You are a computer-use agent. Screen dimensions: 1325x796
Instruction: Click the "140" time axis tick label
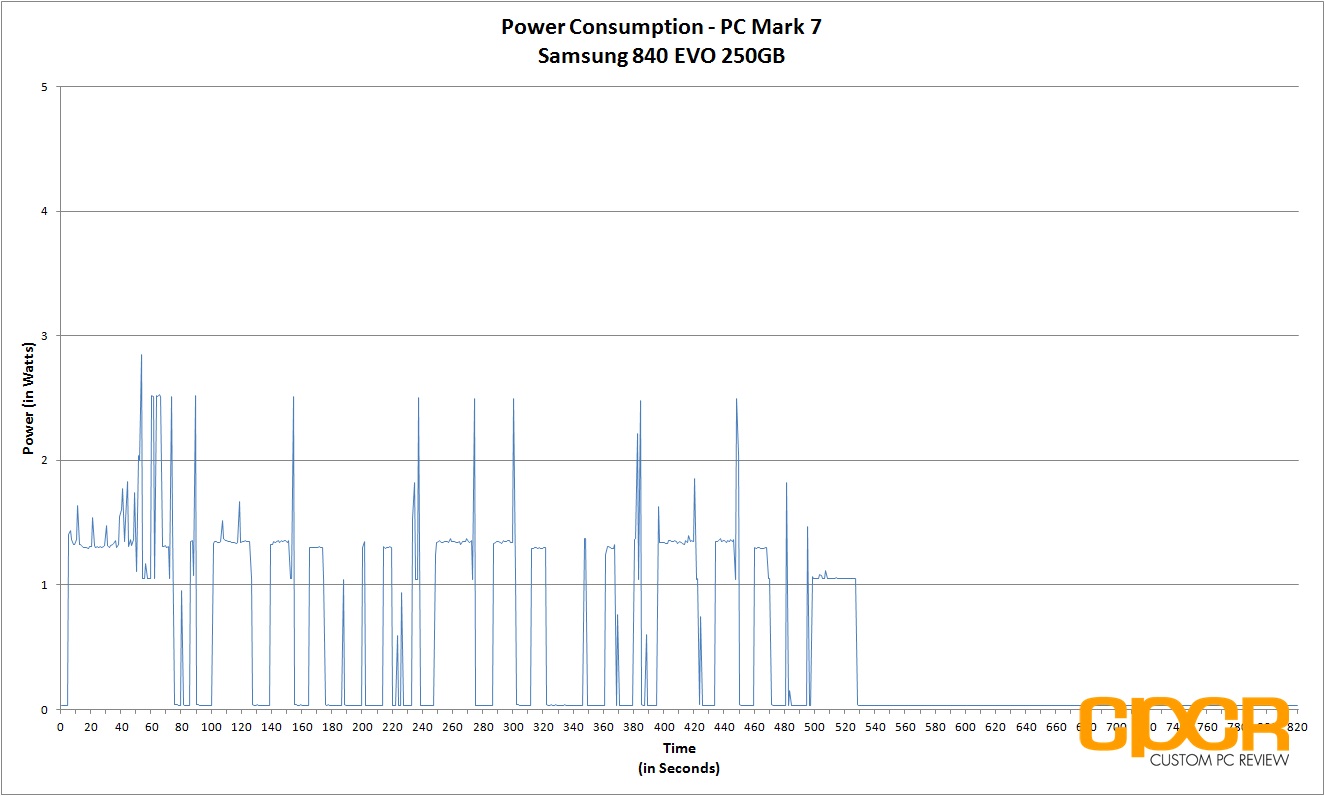pyautogui.click(x=271, y=727)
